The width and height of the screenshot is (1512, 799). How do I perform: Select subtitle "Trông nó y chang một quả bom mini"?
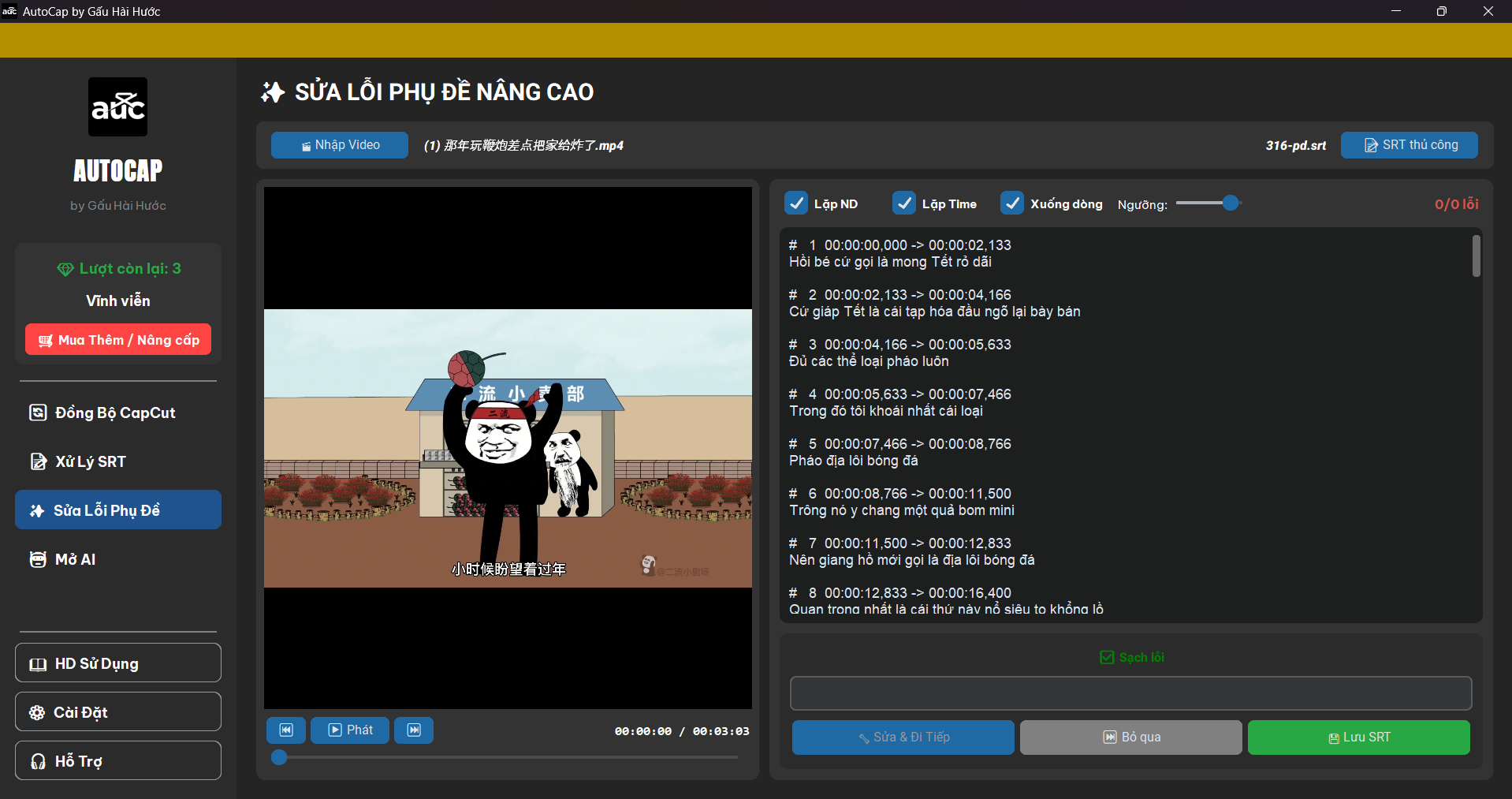tap(902, 510)
